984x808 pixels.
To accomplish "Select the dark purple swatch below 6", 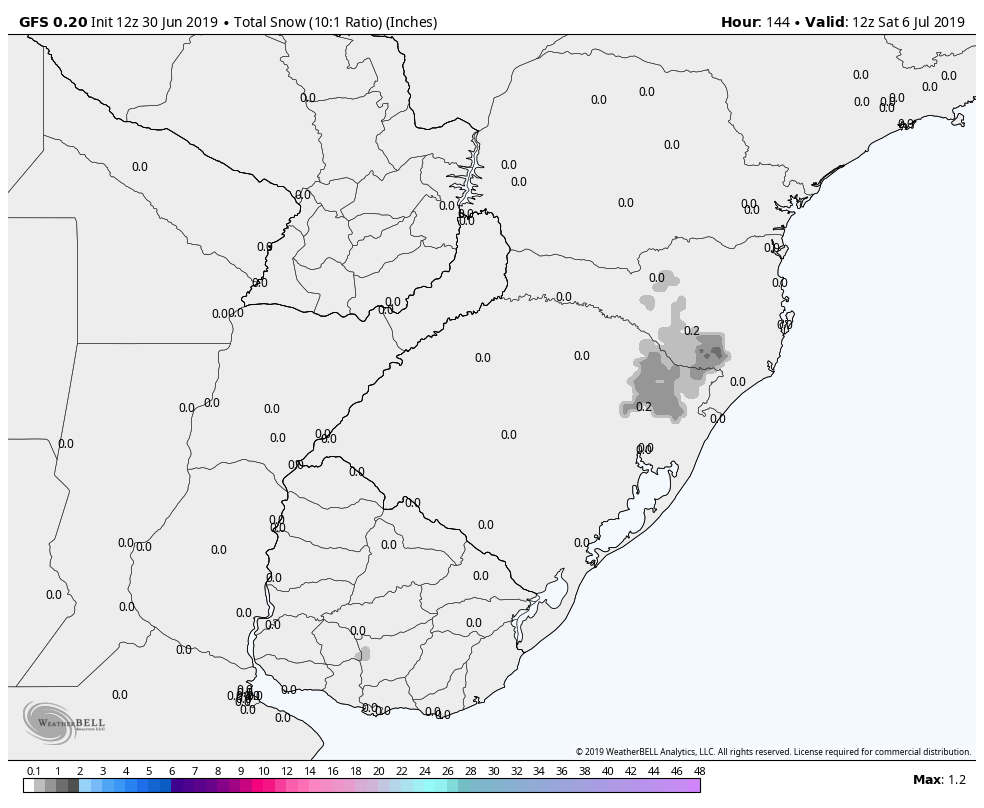I will [177, 785].
